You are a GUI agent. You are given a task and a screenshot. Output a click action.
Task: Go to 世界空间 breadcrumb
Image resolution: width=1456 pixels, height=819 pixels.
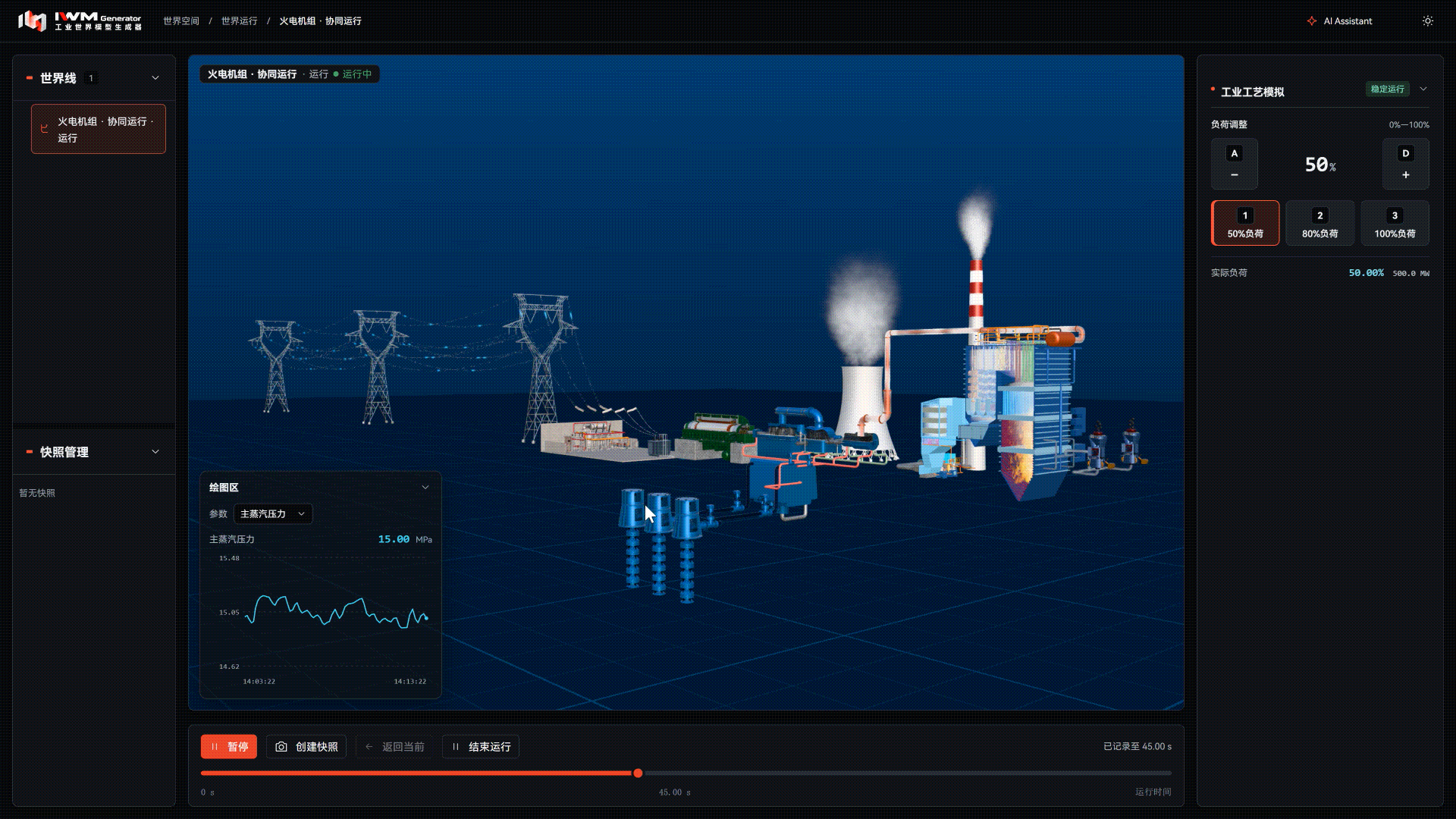tap(181, 21)
